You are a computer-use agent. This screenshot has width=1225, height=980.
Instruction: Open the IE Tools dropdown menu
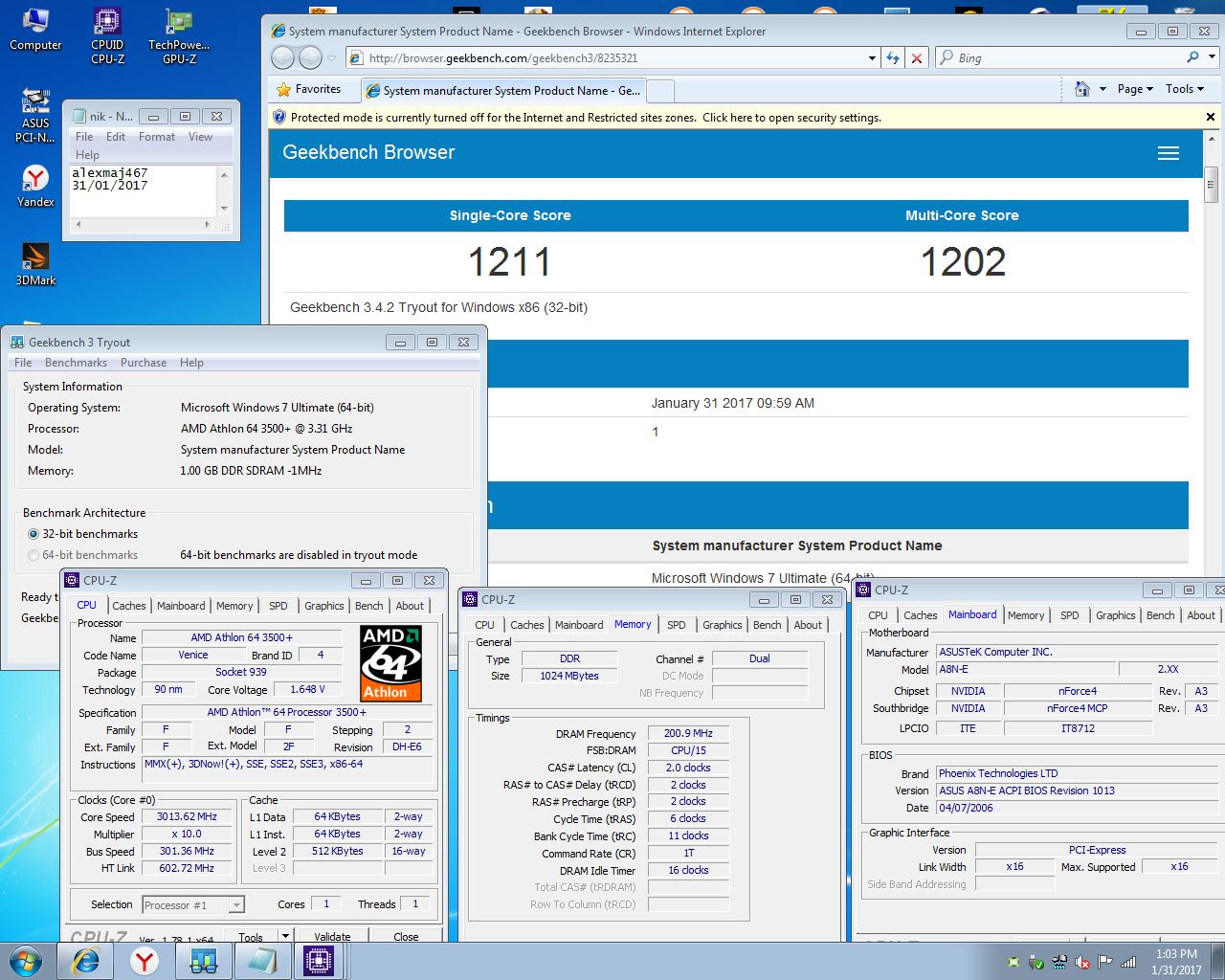(1185, 89)
